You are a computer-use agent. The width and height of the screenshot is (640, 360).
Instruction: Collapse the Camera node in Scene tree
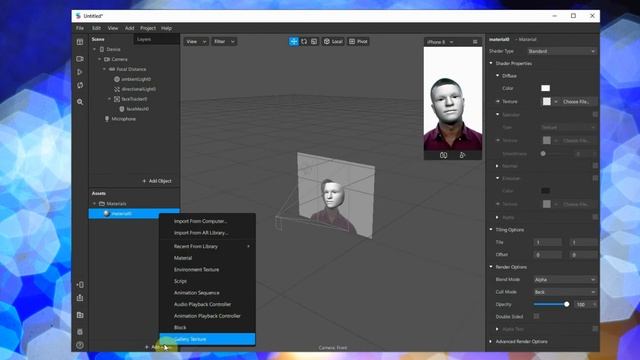click(x=99, y=59)
